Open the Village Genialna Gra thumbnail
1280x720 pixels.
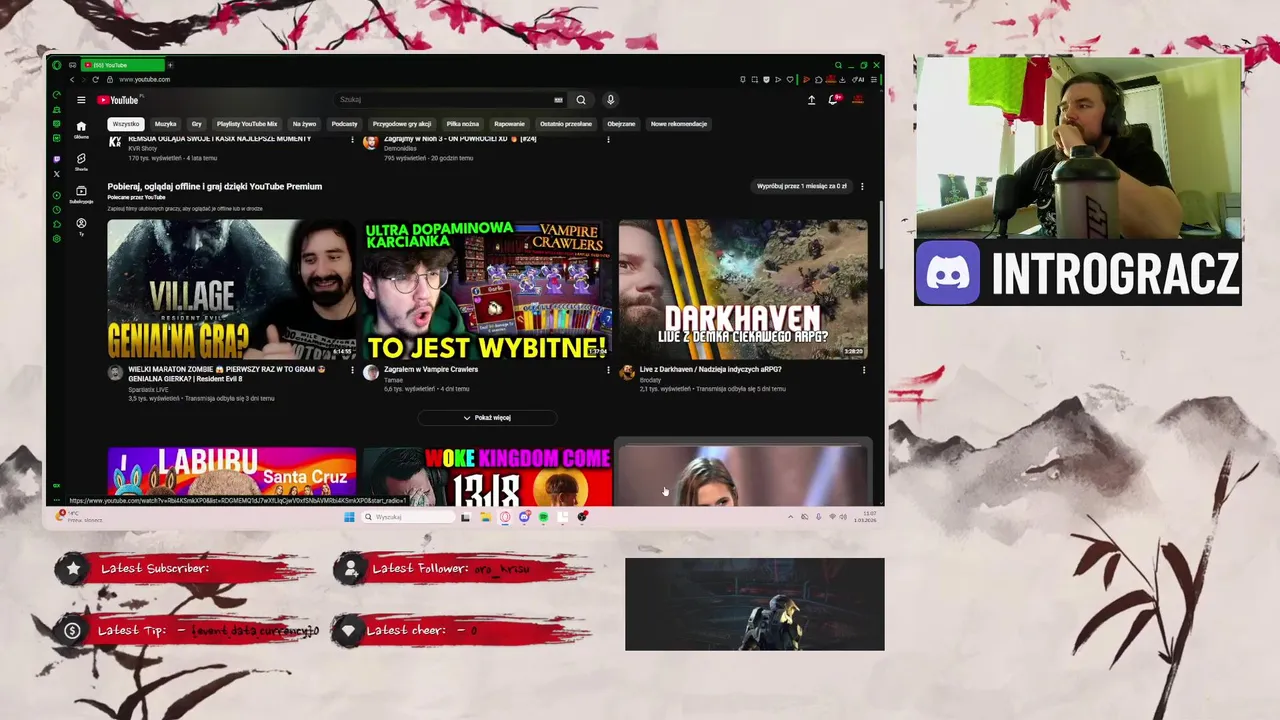tap(232, 290)
